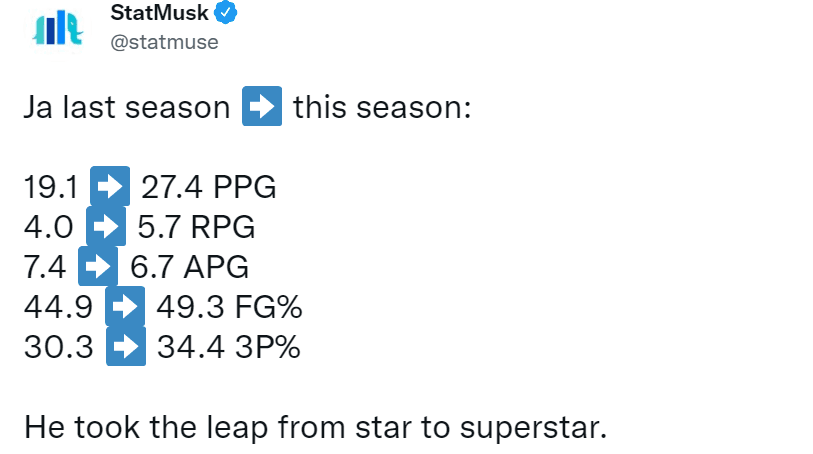Click the arrow emoji in the RPG line
This screenshot has height=454, width=813.
[105, 227]
